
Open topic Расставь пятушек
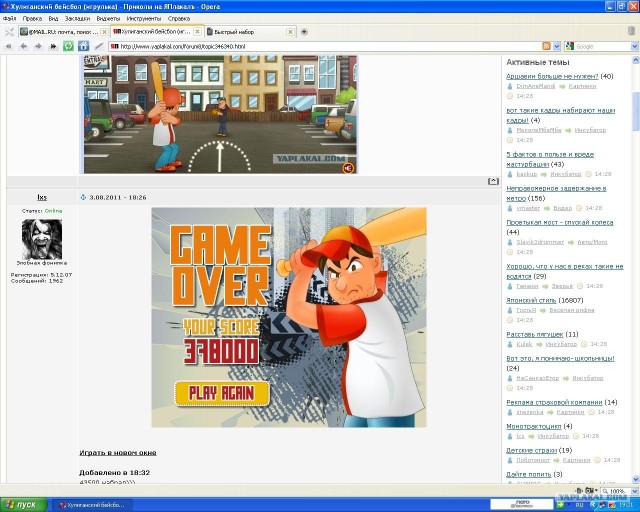point(535,334)
